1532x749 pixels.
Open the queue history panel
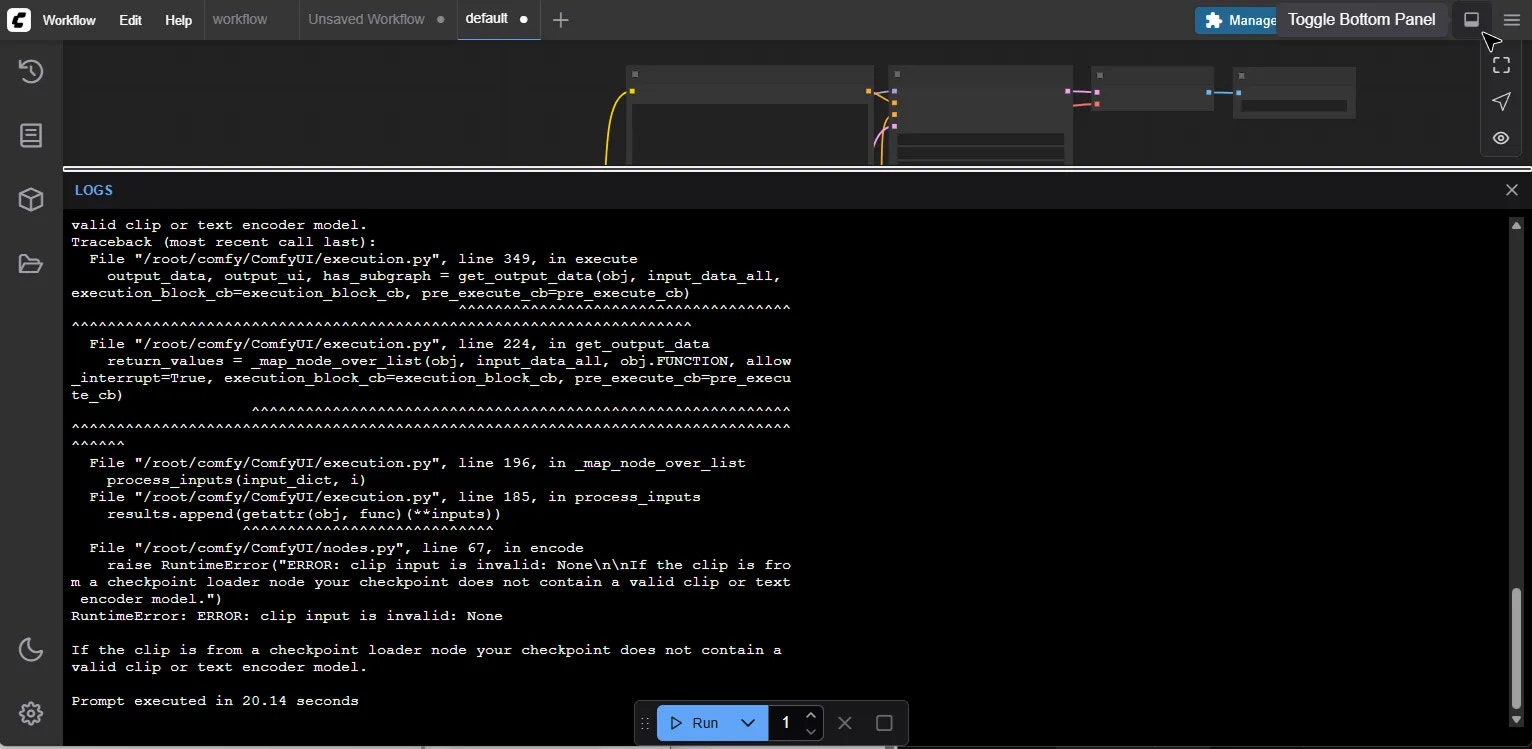[30, 71]
